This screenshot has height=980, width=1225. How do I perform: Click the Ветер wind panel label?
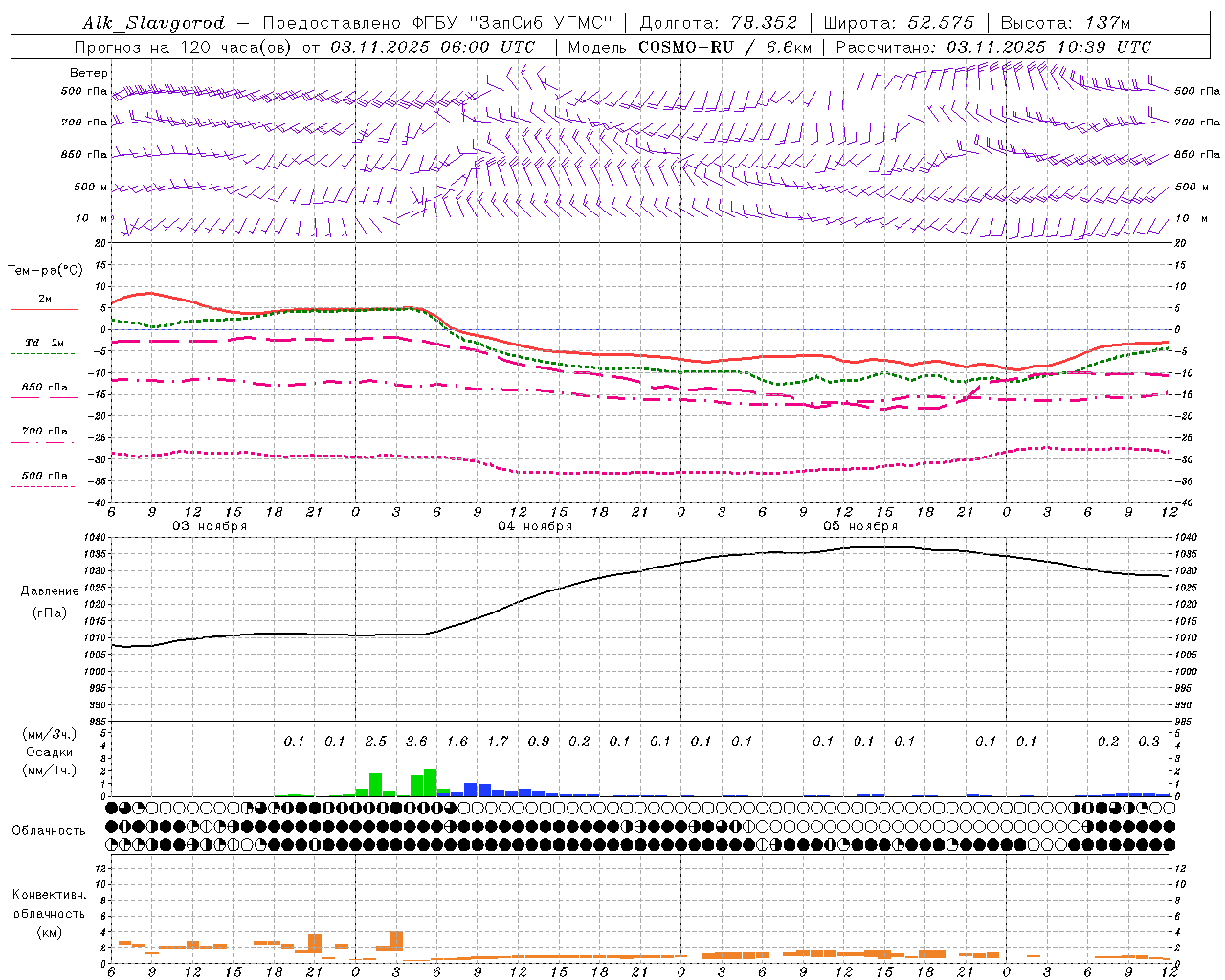(x=89, y=73)
